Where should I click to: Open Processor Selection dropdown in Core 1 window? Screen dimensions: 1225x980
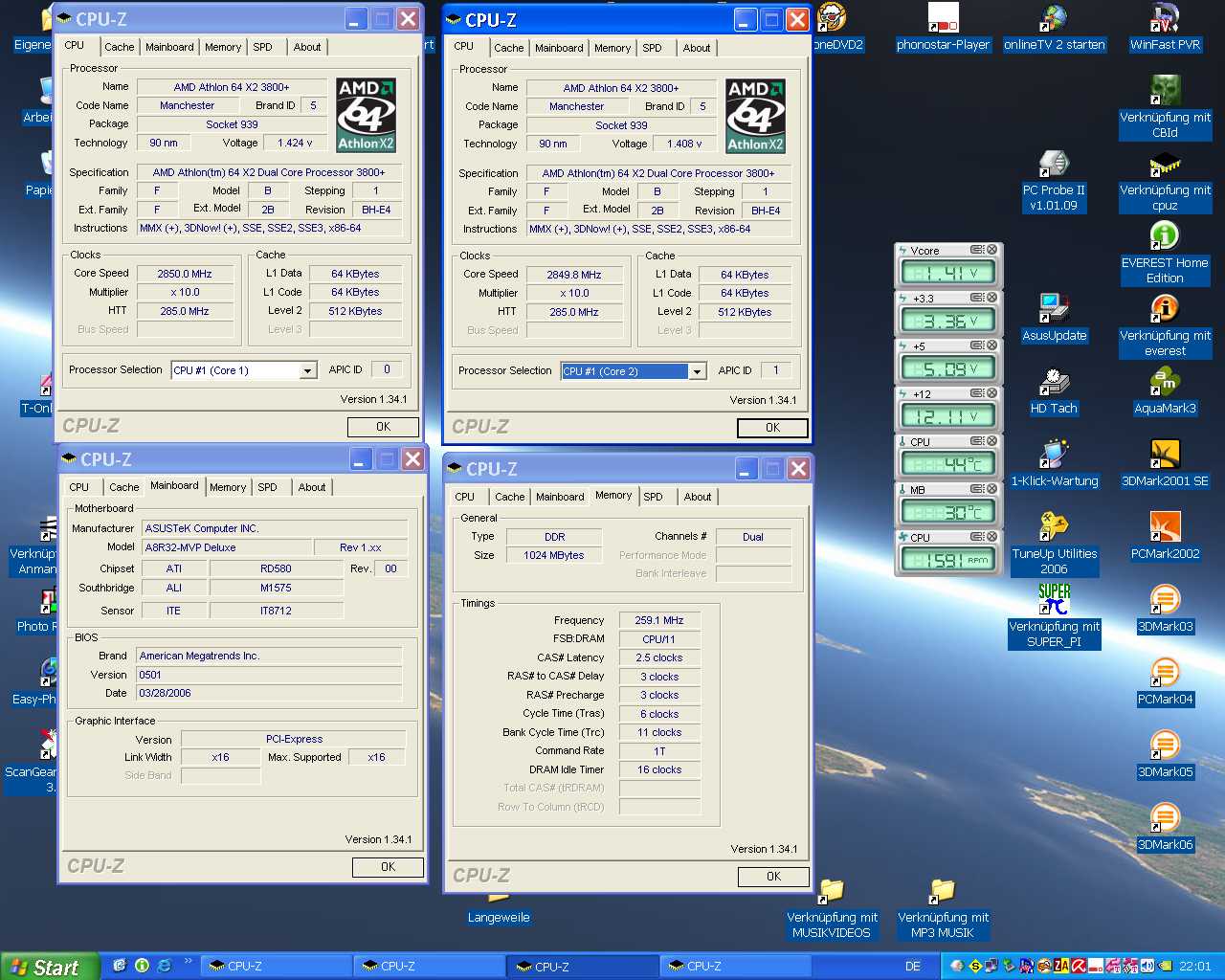tap(308, 370)
